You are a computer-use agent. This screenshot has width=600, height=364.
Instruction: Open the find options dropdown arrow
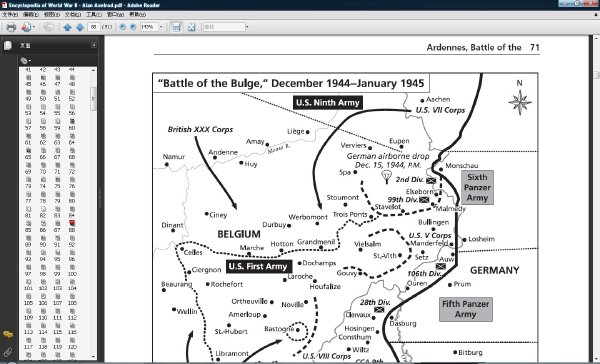(247, 27)
